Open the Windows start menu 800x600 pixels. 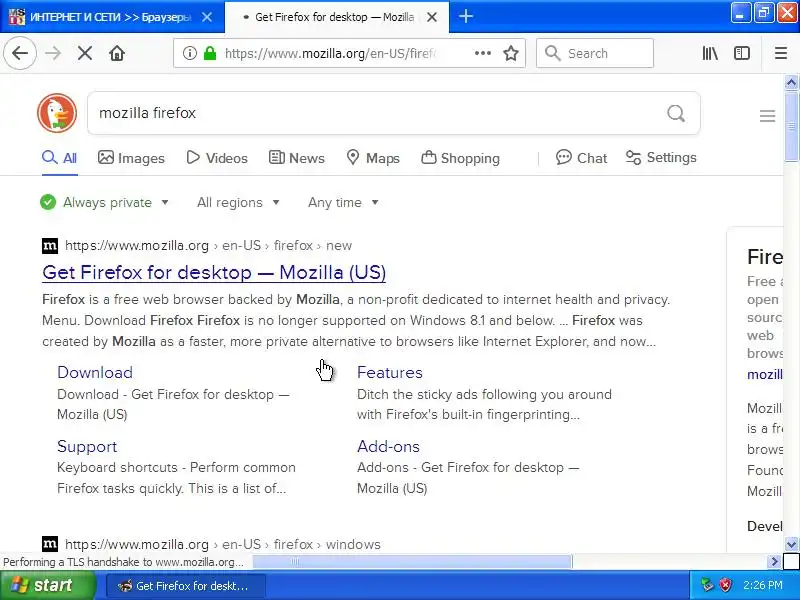click(x=47, y=585)
